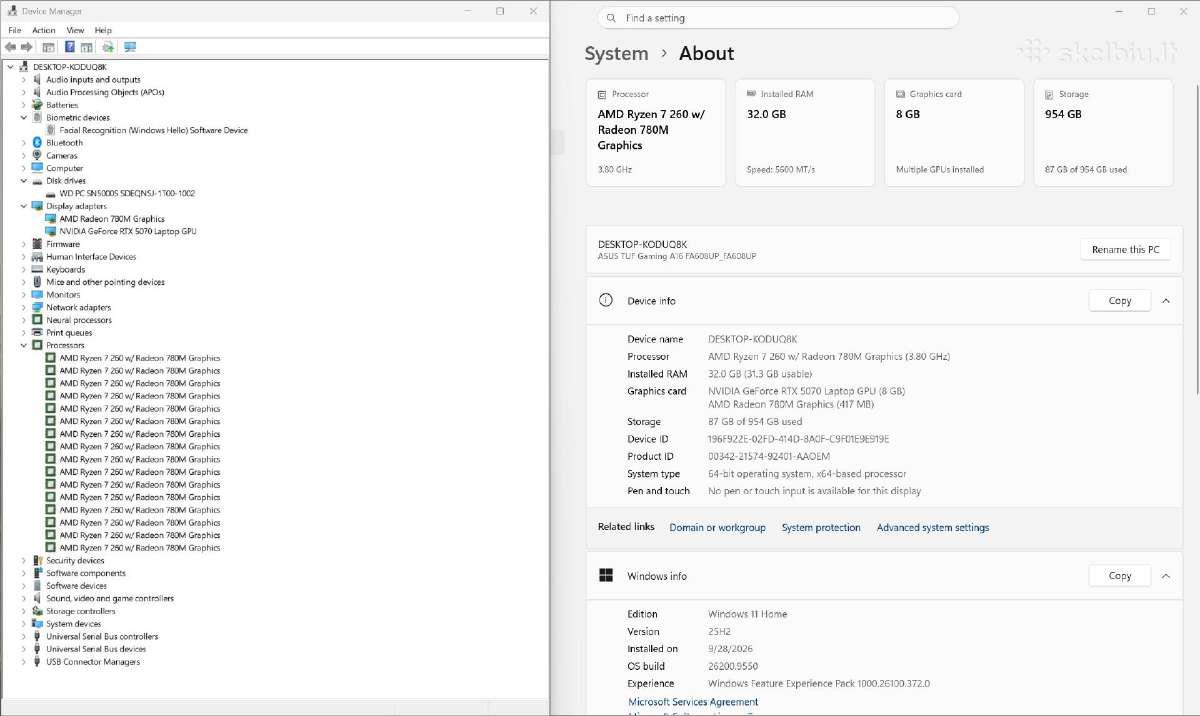Click the Batteries category icon
The height and width of the screenshot is (716, 1200).
pos(37,105)
